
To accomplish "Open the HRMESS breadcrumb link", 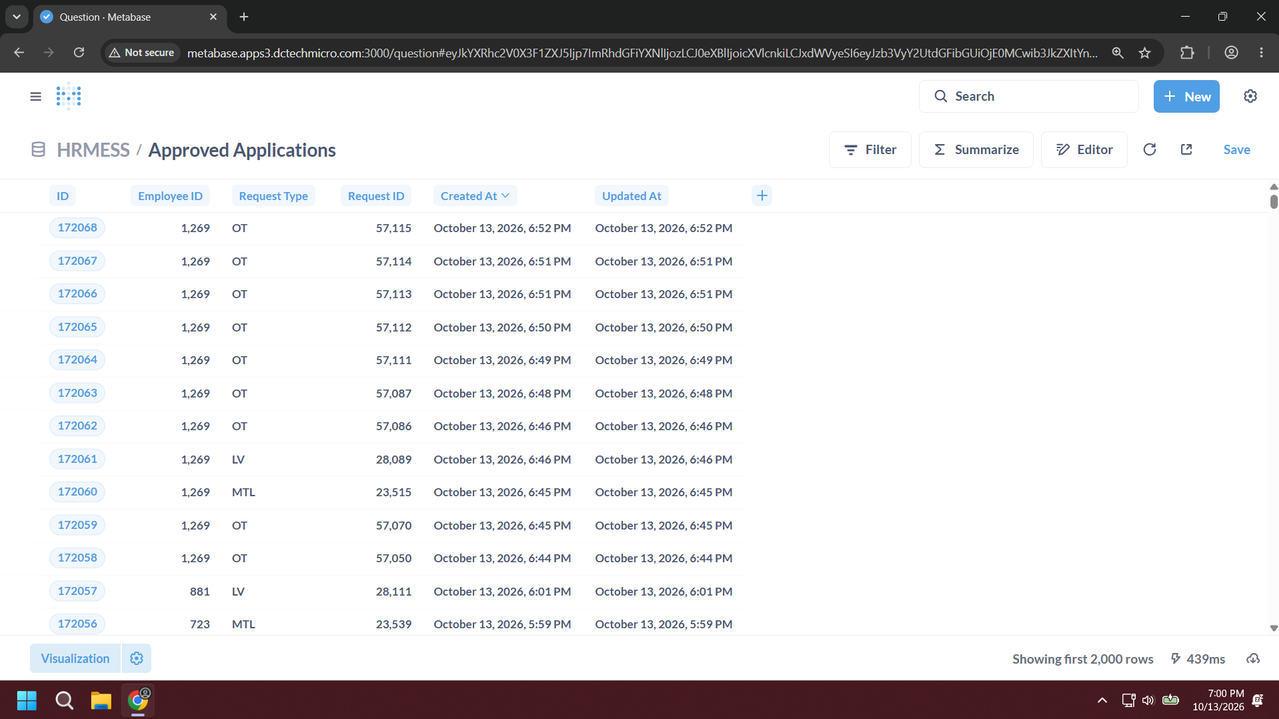I will pos(93,150).
